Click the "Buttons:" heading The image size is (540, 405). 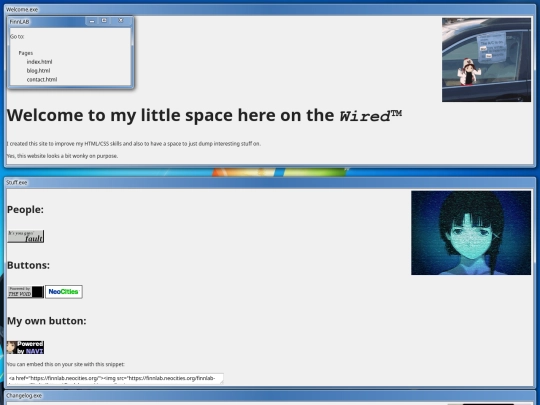point(28,265)
